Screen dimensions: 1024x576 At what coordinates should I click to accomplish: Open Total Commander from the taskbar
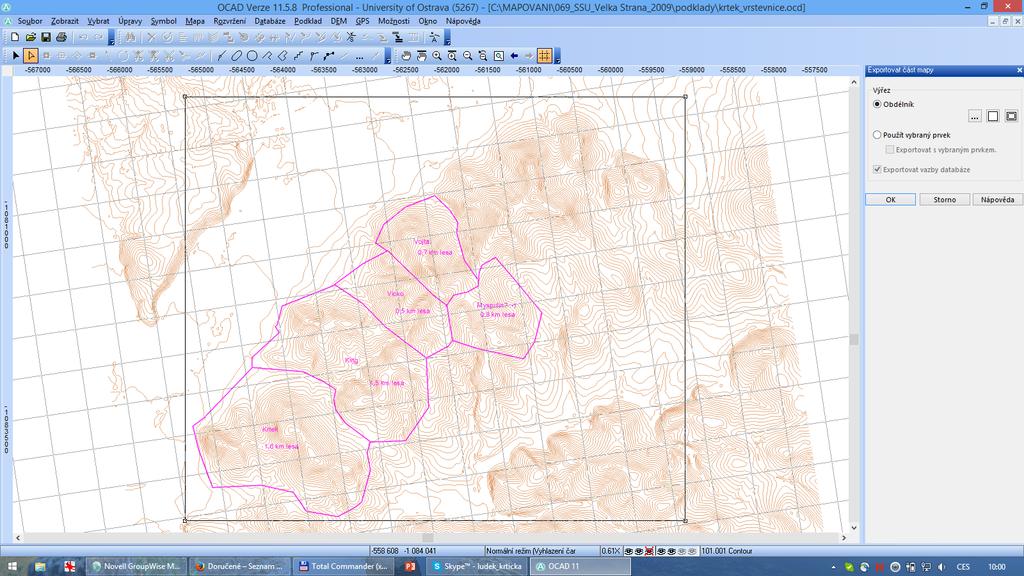point(343,566)
